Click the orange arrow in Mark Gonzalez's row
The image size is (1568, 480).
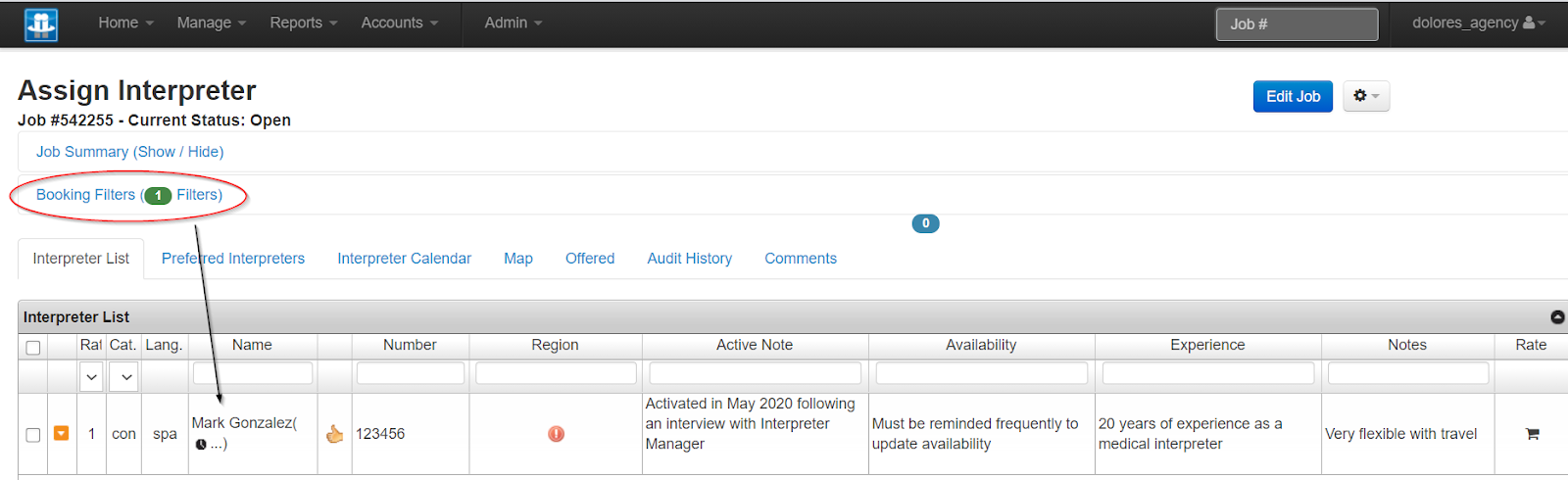(61, 433)
